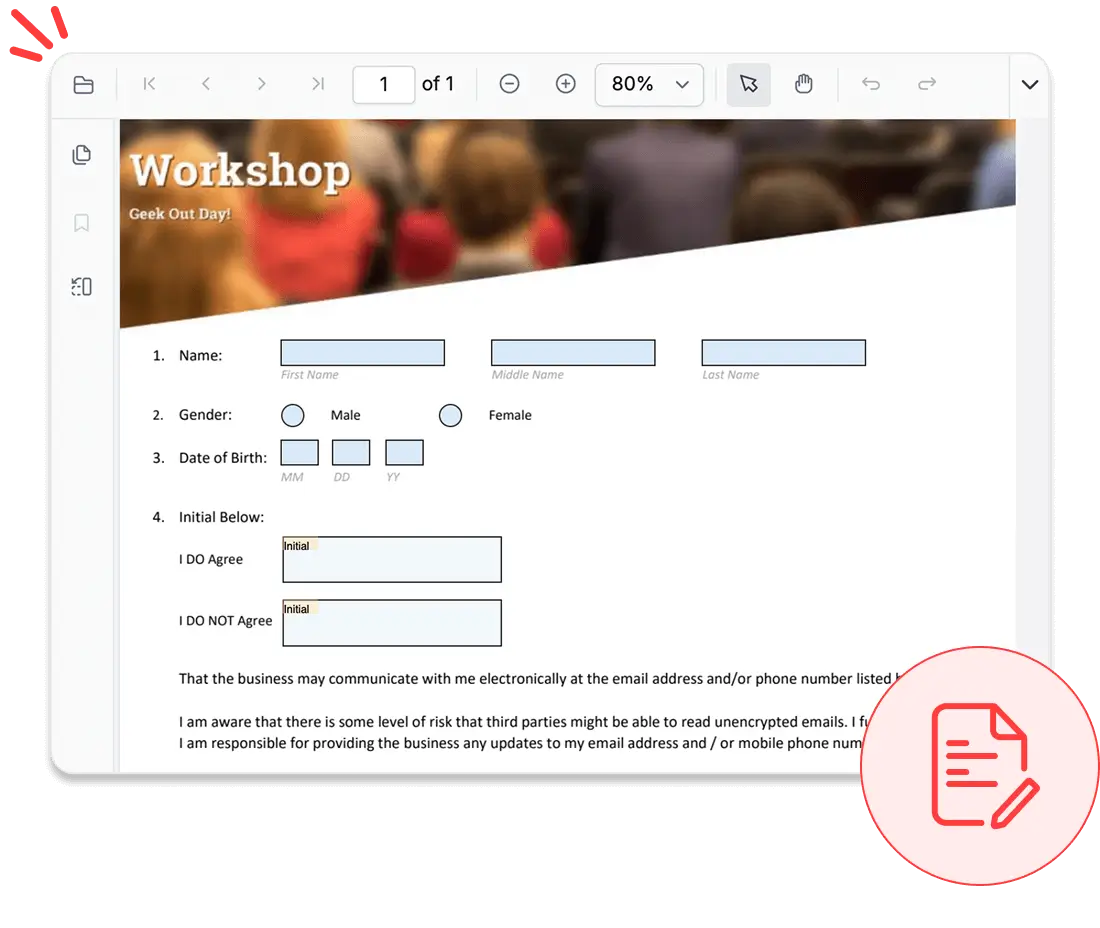Open a document via the folder icon
This screenshot has height=928, width=1100.
(83, 84)
